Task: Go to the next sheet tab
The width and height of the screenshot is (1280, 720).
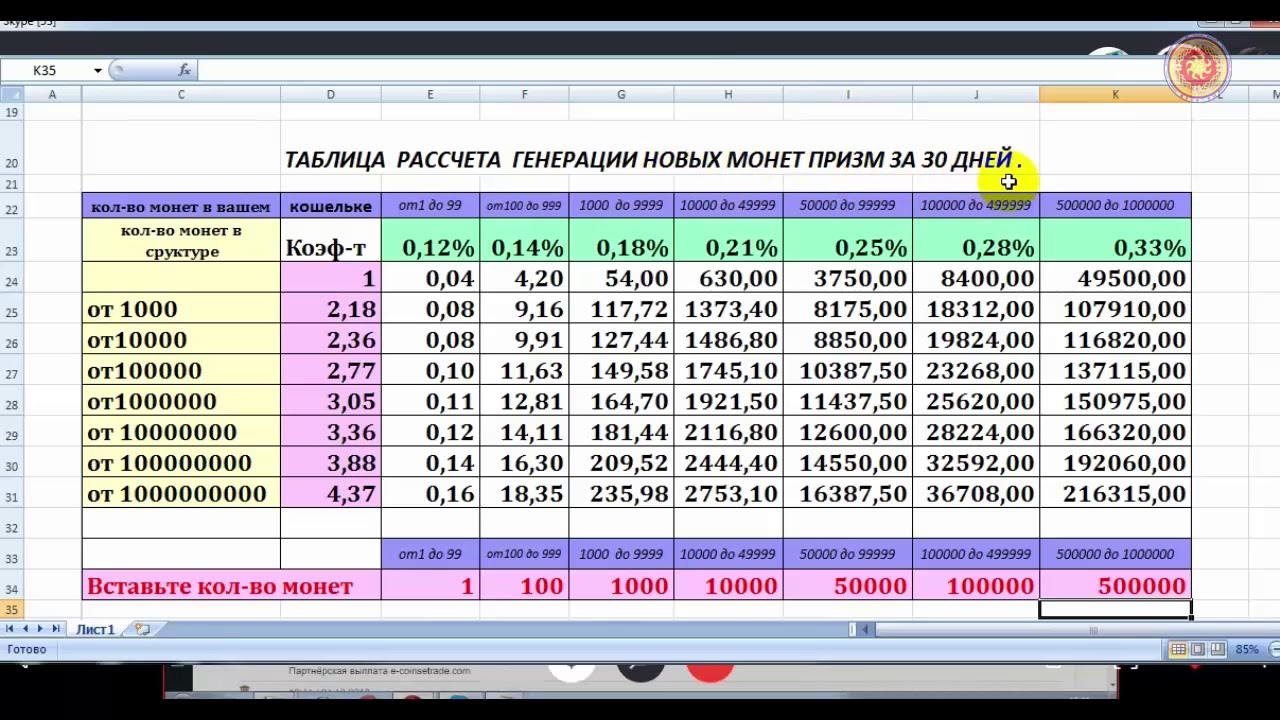Action: 40,629
